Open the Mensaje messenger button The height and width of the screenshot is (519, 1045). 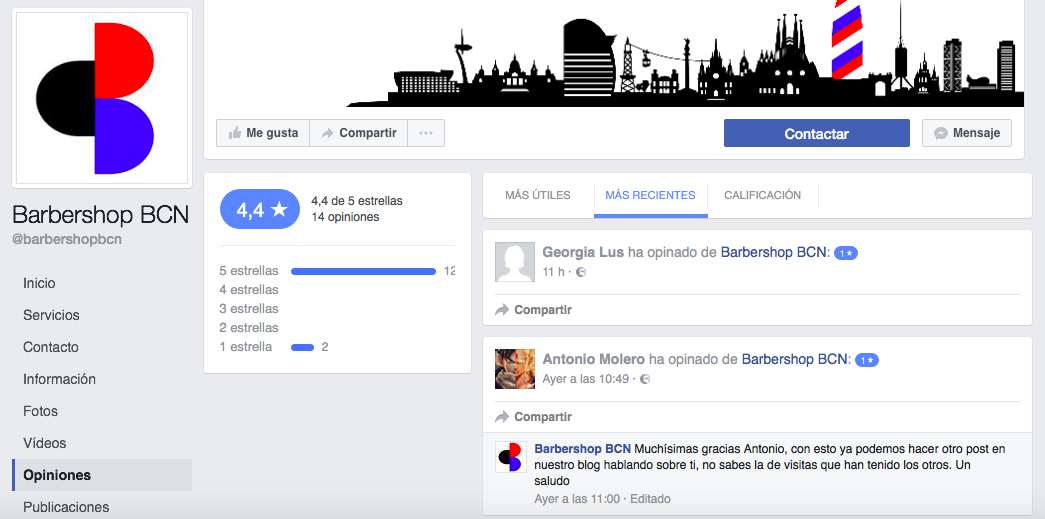coord(966,133)
